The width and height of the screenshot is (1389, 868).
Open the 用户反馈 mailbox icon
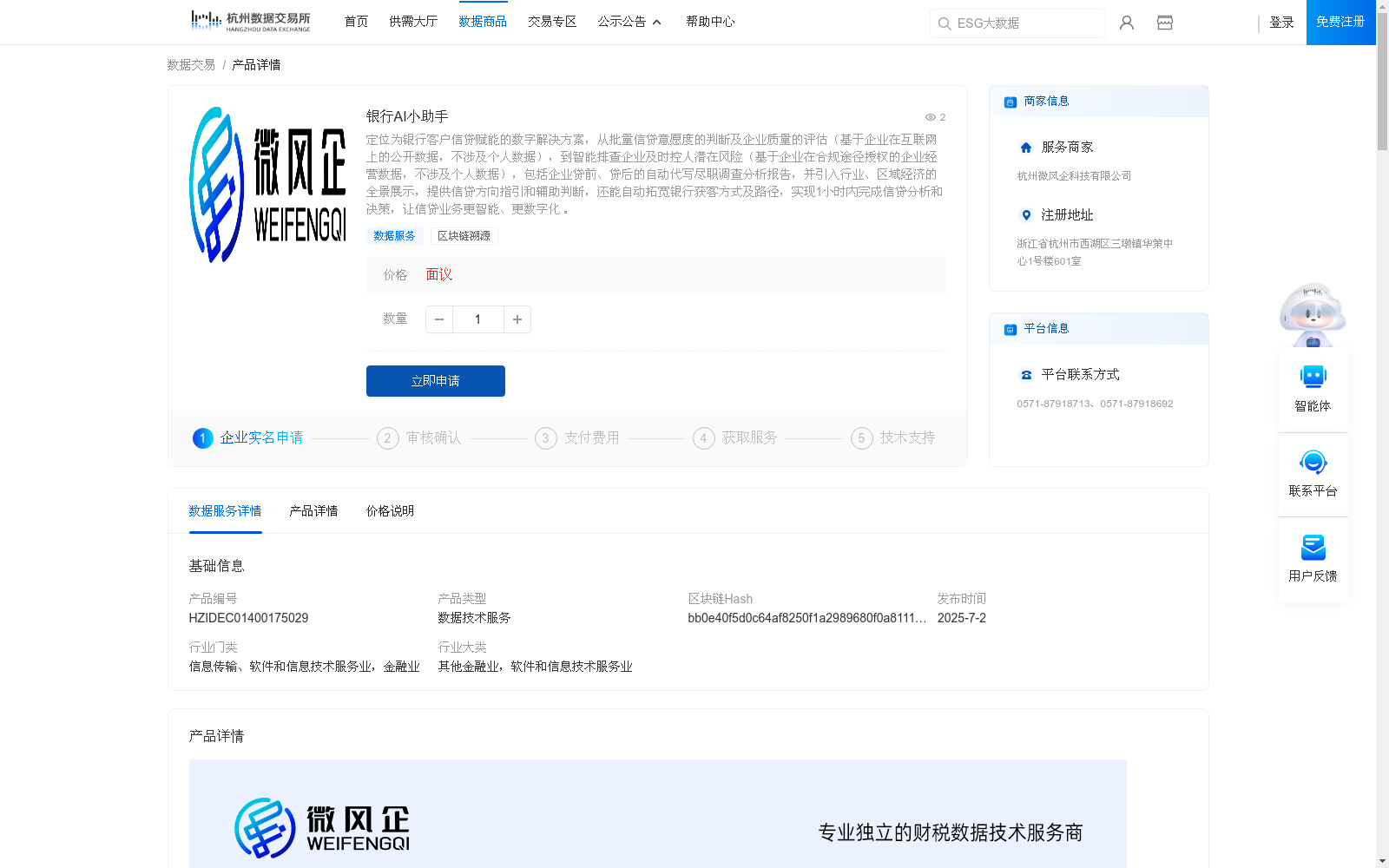(1313, 547)
